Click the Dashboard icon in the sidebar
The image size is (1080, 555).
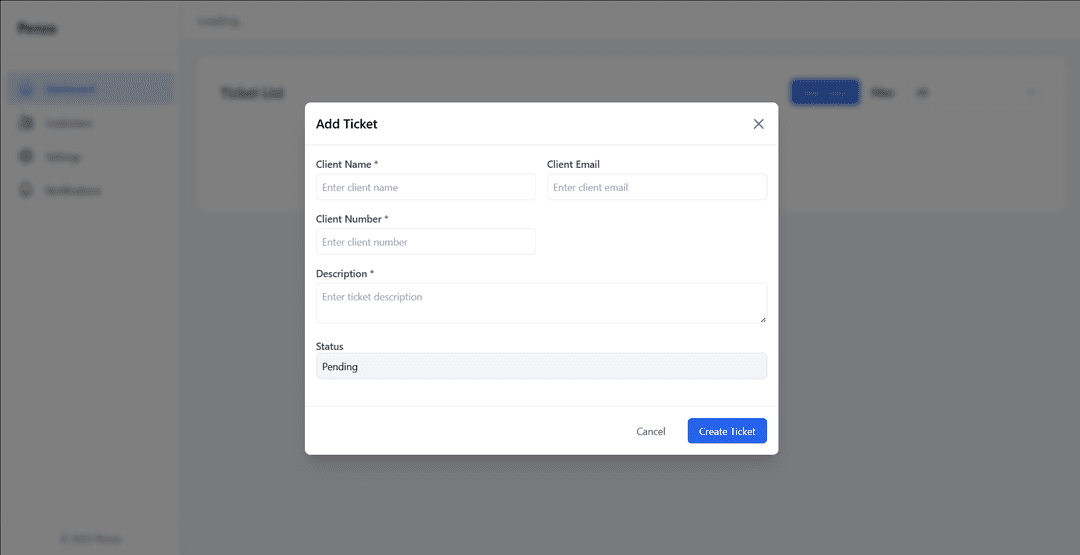pos(27,89)
